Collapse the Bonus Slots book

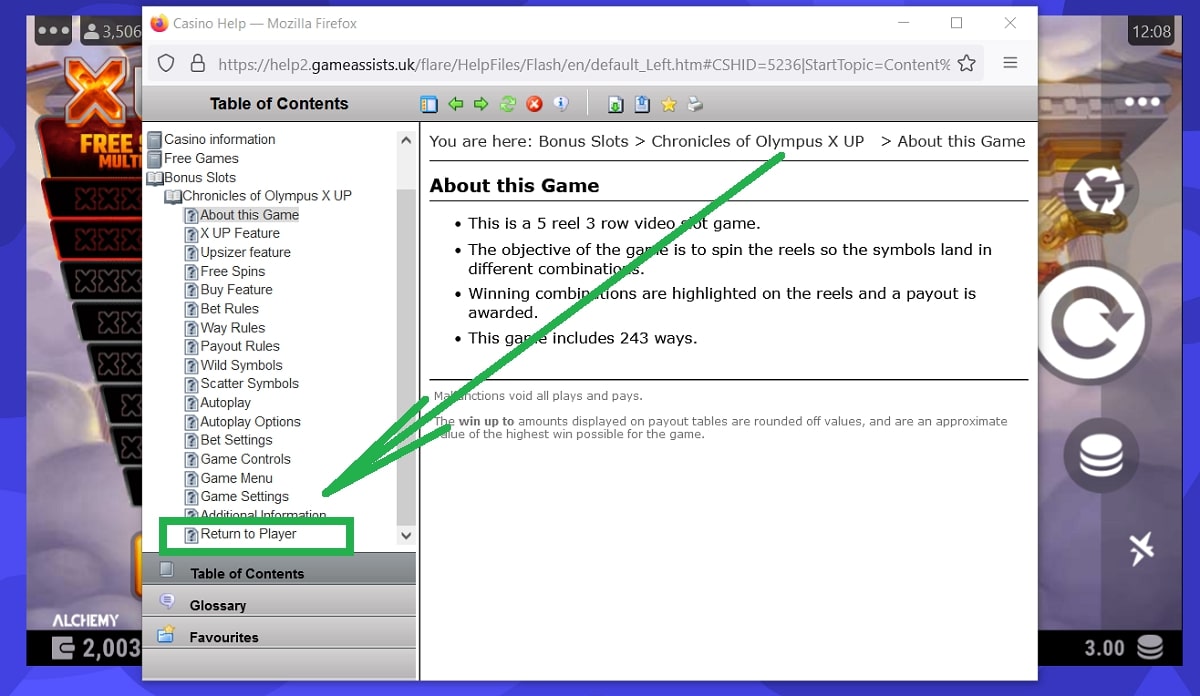(x=192, y=177)
